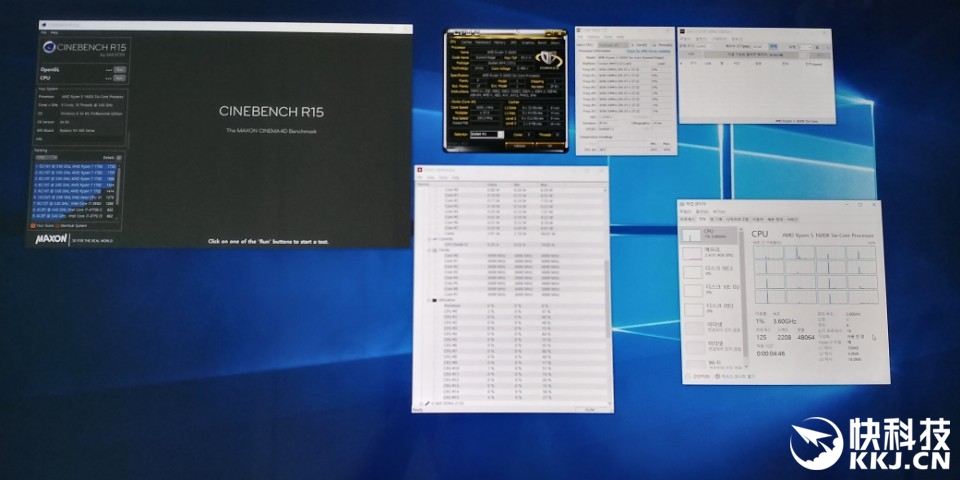Collapse the Utilization group in the sensor window
The image size is (960, 480).
pos(428,300)
